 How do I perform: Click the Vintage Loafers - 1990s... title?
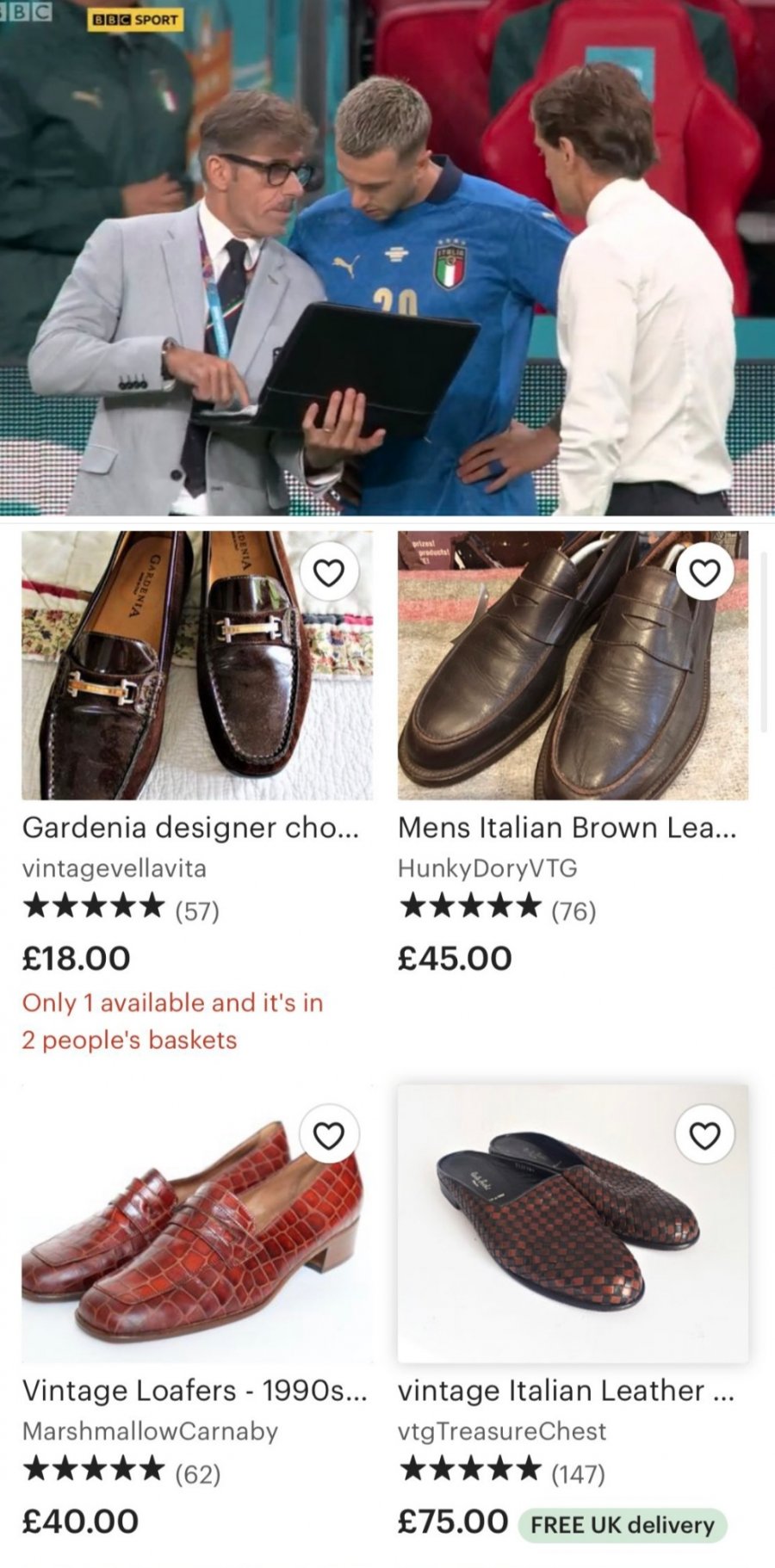click(194, 1390)
